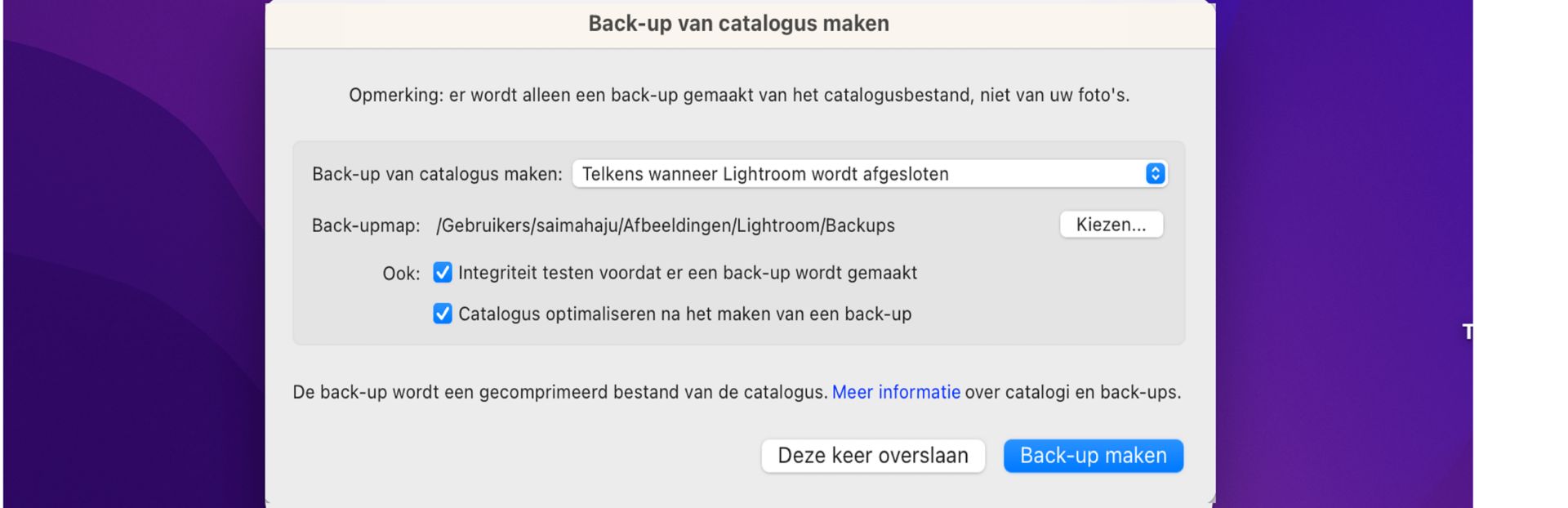Click 'Deze keer overslaan' to skip this backup
Screen dimensions: 1568x508
coord(872,455)
